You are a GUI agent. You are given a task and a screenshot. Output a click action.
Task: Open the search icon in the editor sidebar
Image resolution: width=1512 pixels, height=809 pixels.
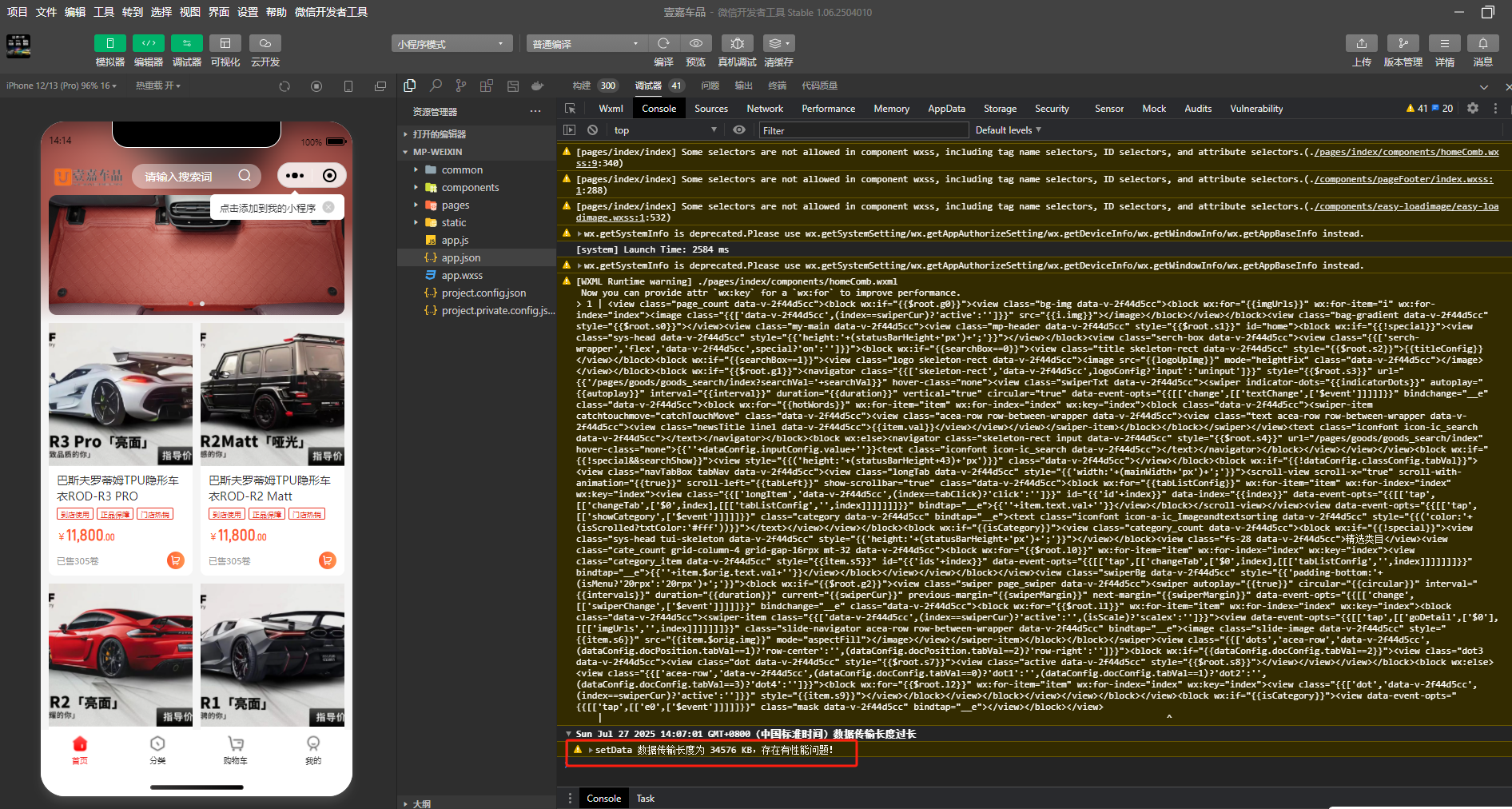pyautogui.click(x=436, y=86)
